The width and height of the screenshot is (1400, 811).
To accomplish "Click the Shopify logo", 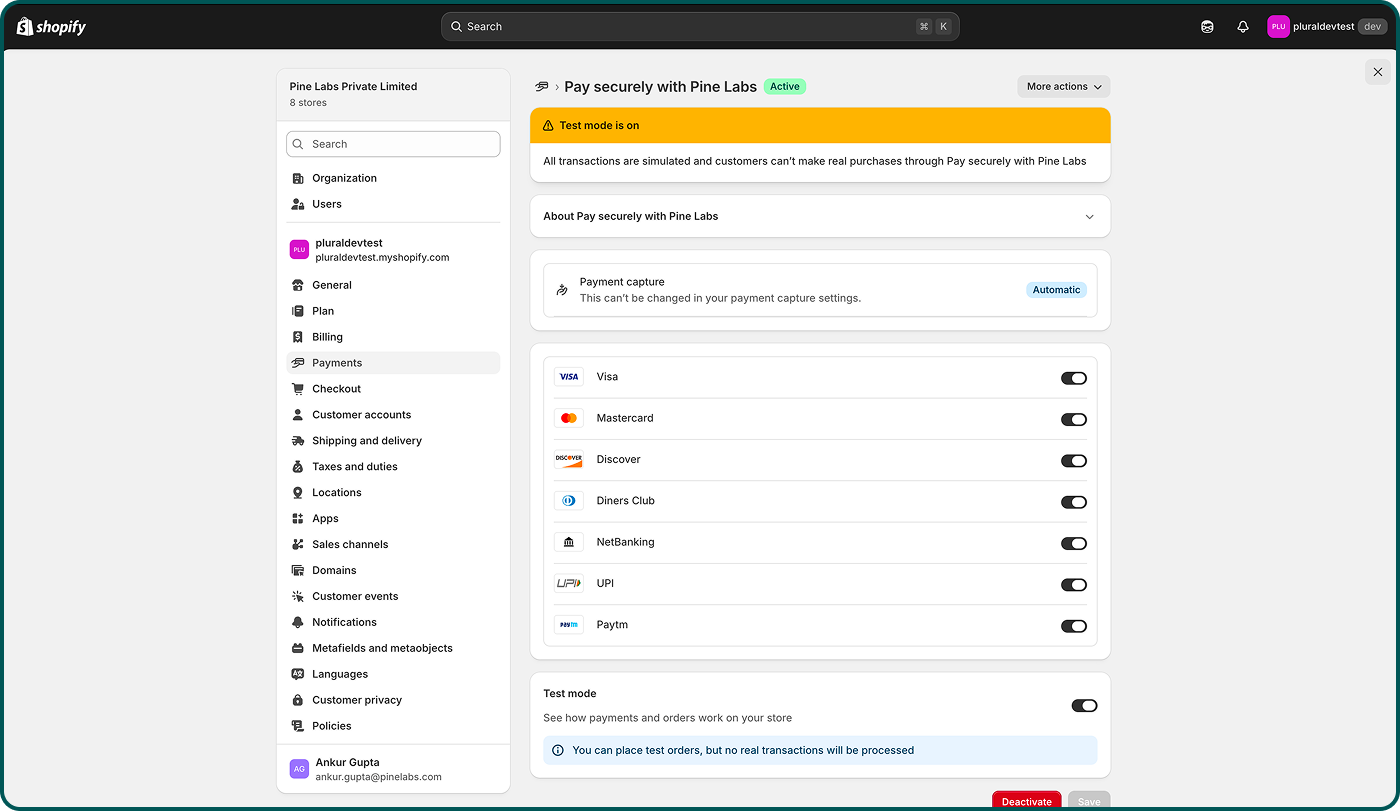I will click(51, 27).
